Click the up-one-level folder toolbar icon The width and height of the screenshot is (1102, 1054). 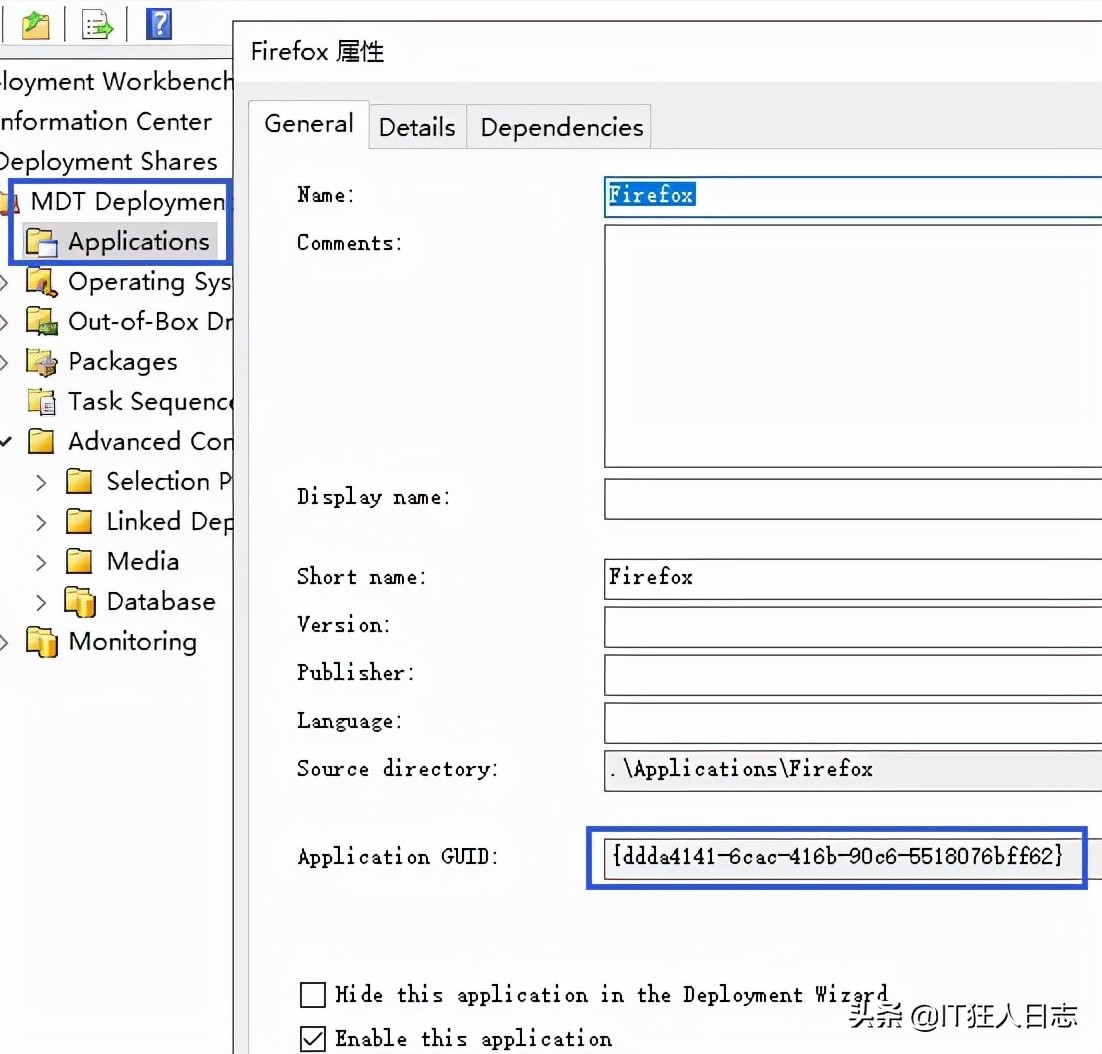tap(35, 25)
